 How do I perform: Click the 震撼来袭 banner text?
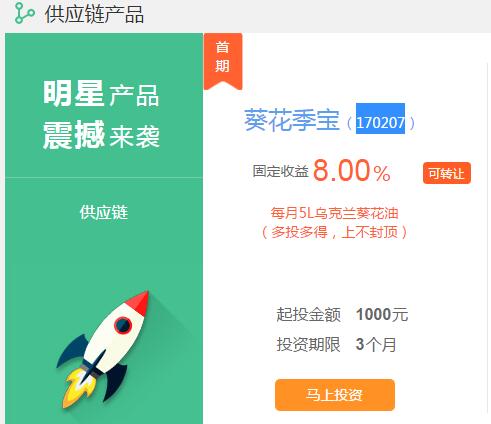coord(101,135)
